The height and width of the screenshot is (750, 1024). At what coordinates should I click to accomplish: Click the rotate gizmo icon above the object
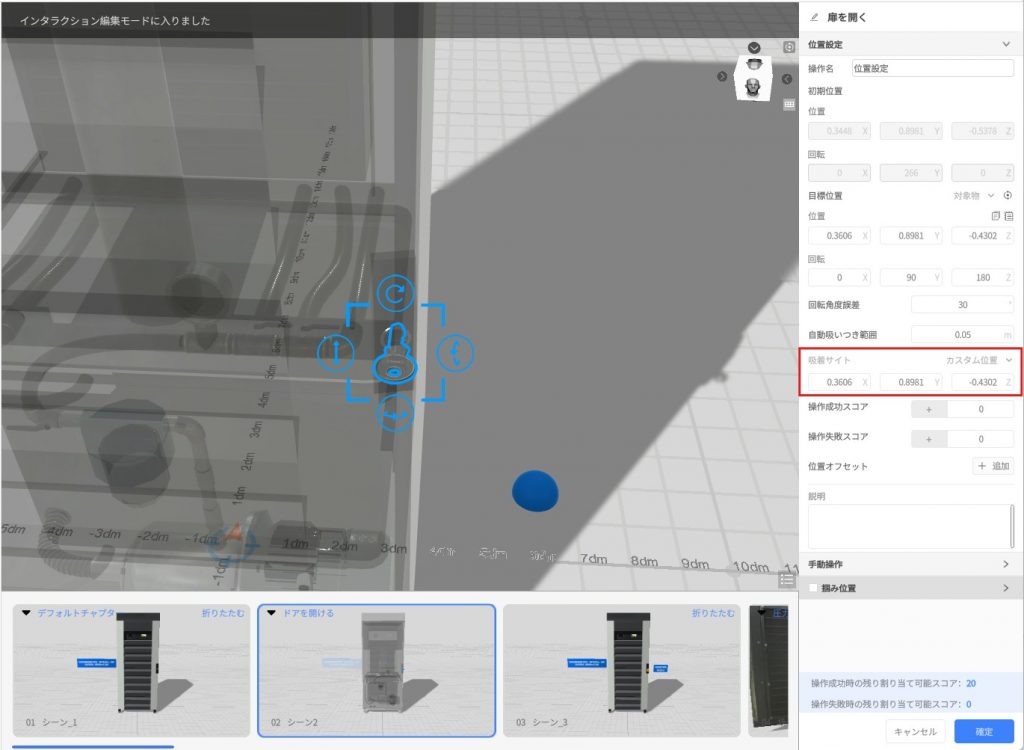click(x=395, y=291)
